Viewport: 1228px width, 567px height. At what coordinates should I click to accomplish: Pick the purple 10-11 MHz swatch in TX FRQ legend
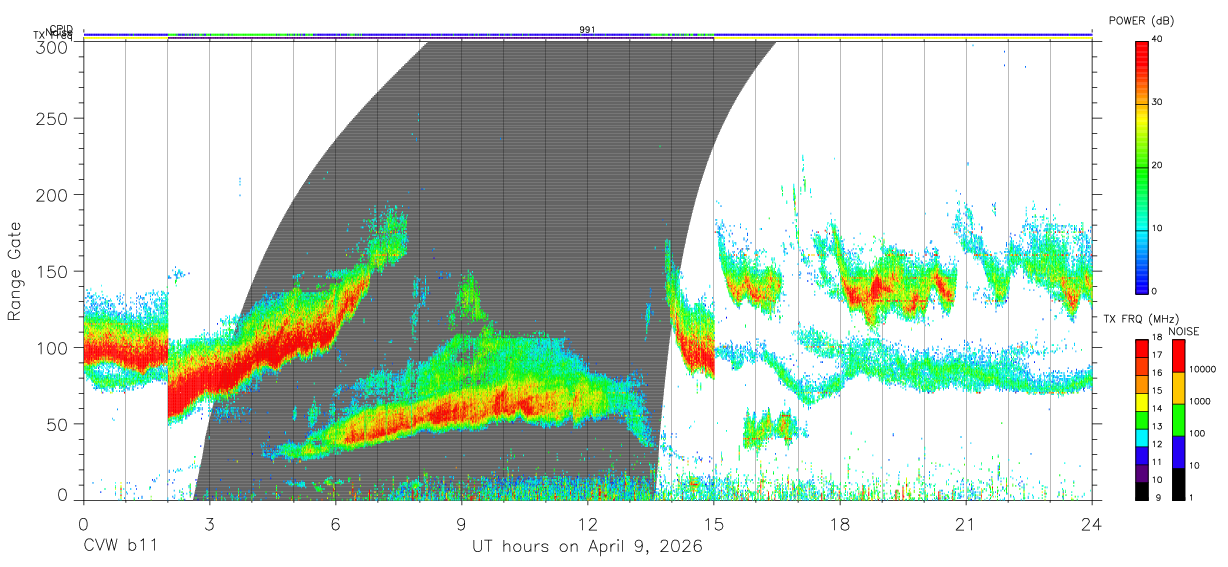coord(1141,471)
